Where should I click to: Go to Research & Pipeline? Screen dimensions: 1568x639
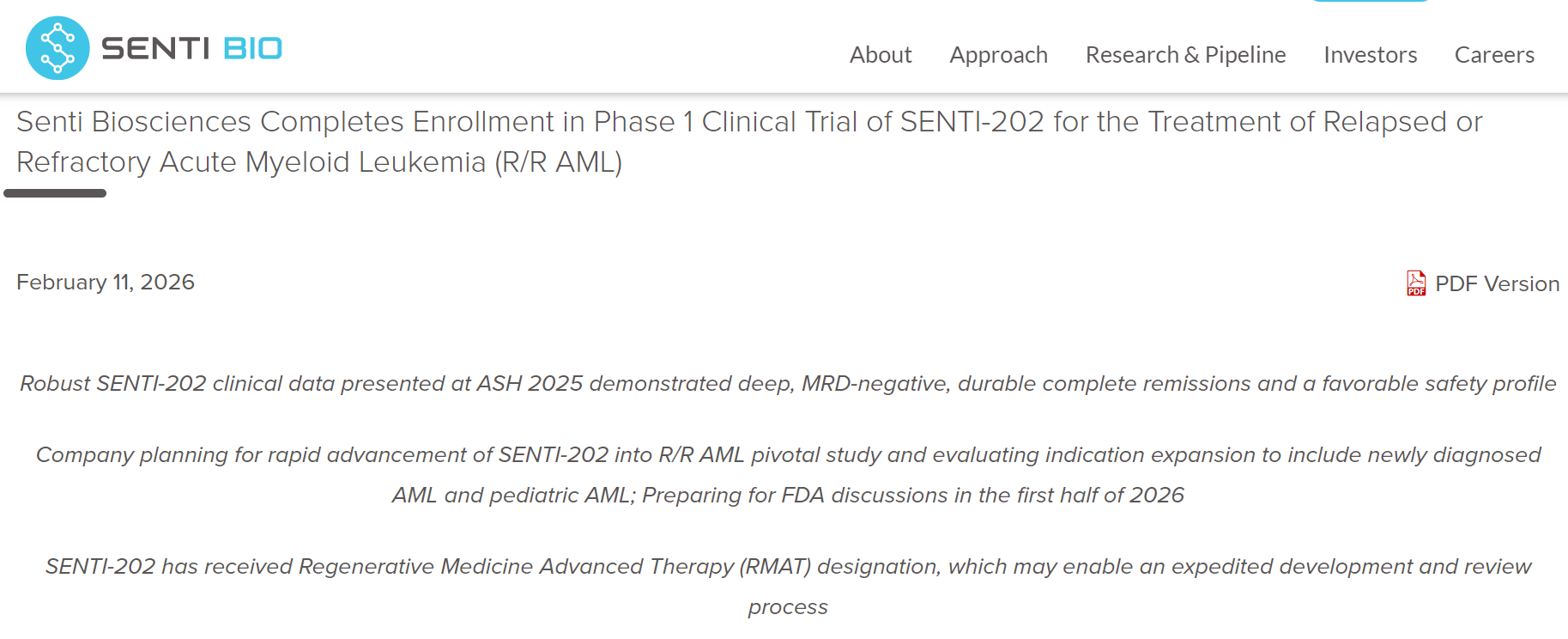click(x=1185, y=55)
